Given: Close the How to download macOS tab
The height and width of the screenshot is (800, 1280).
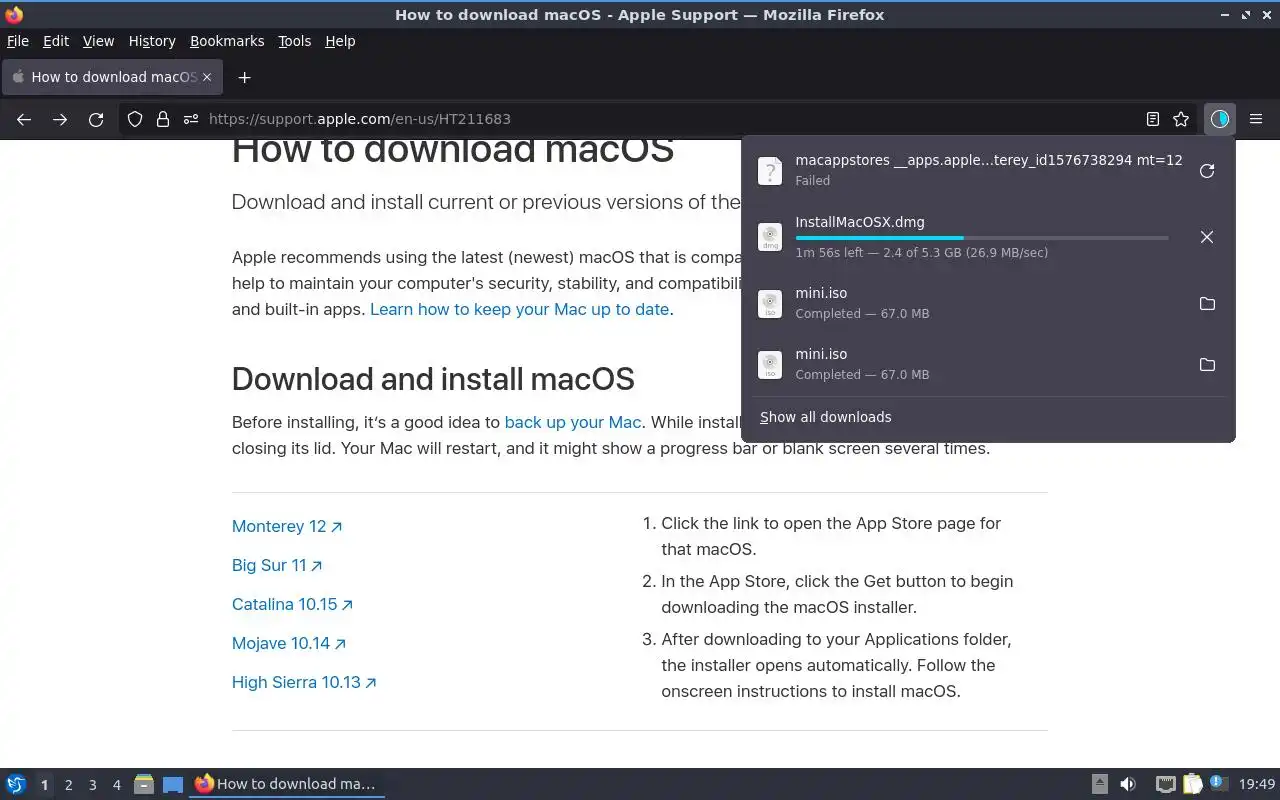Looking at the screenshot, I should point(207,77).
